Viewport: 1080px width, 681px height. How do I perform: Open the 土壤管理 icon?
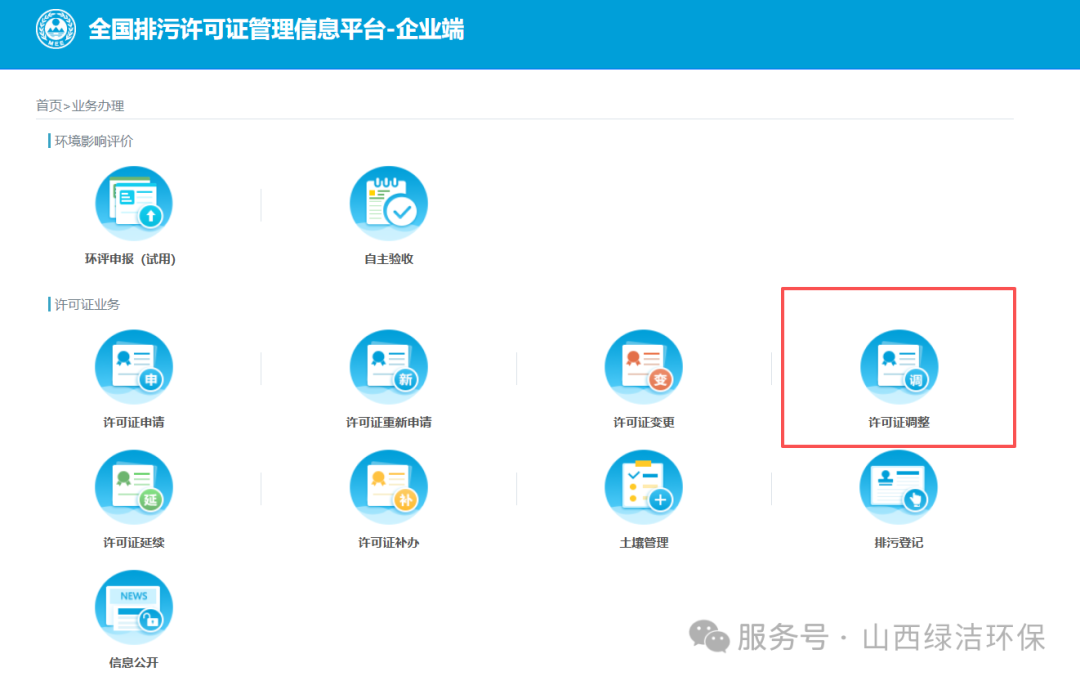(643, 487)
